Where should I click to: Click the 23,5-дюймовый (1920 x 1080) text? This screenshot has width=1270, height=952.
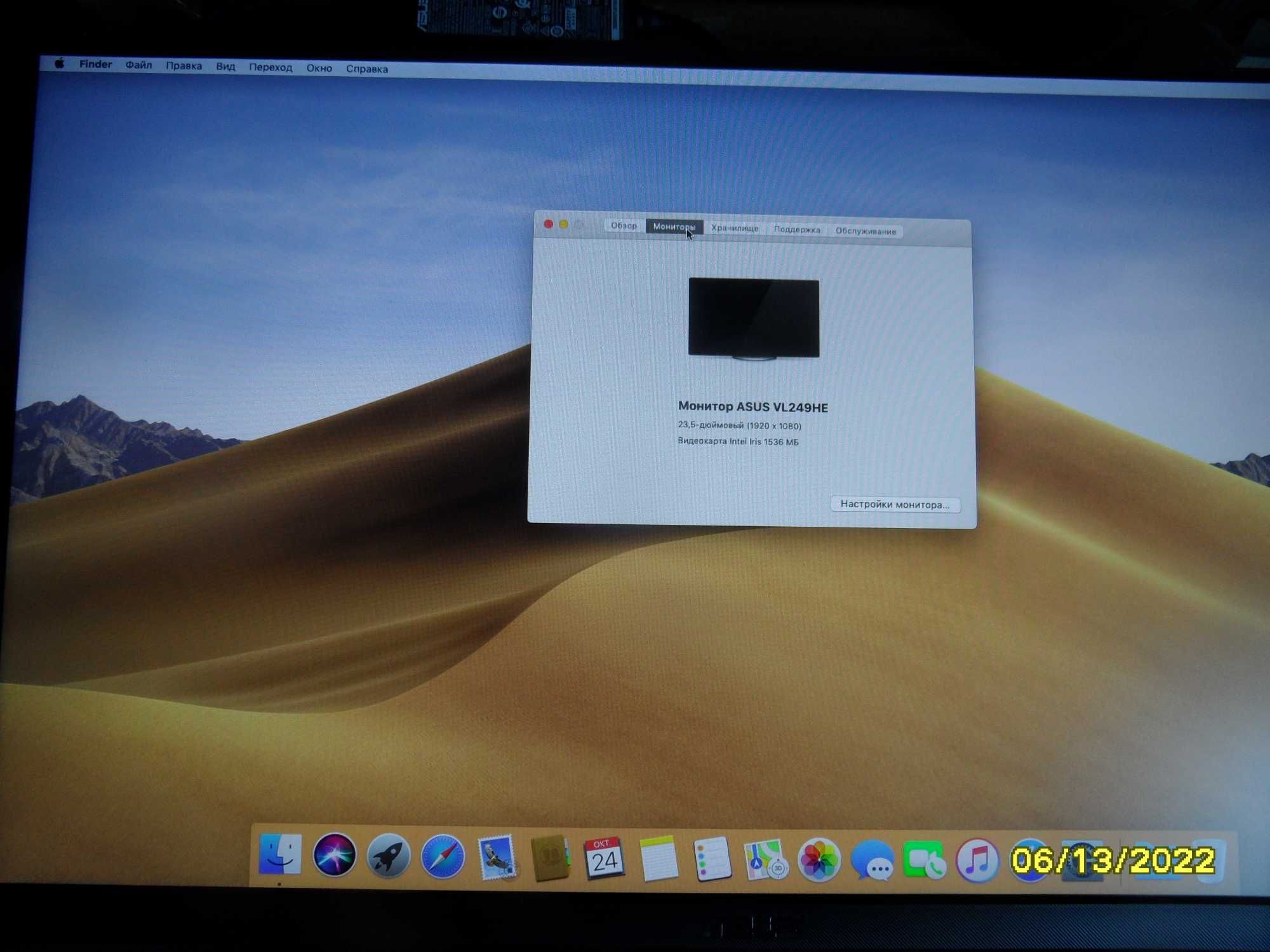click(x=739, y=425)
